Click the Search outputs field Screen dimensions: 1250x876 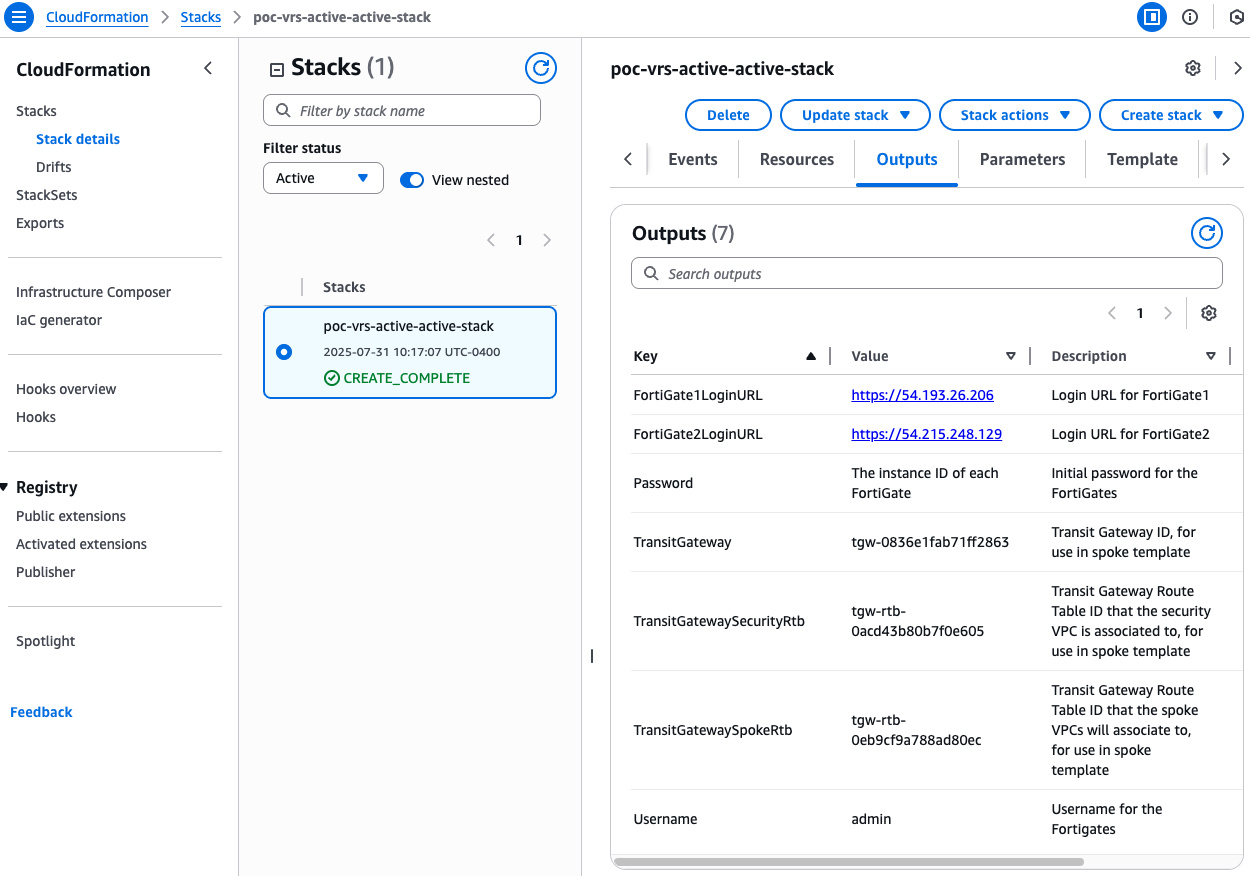[x=927, y=273]
